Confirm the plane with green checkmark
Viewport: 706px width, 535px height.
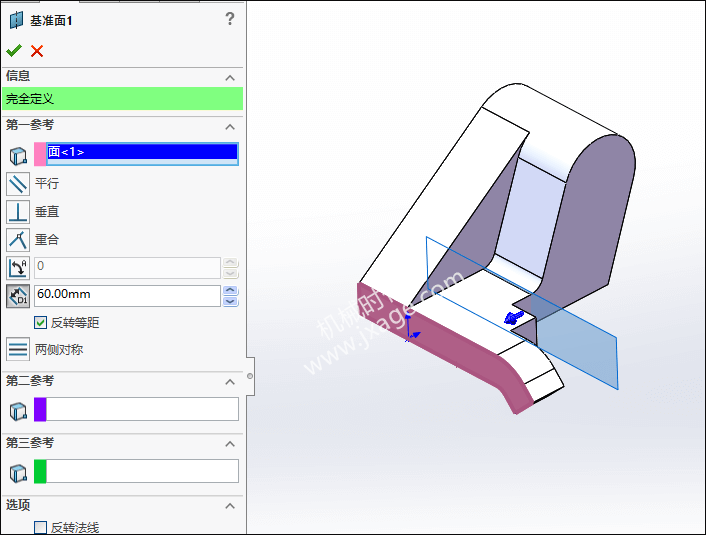pos(14,50)
